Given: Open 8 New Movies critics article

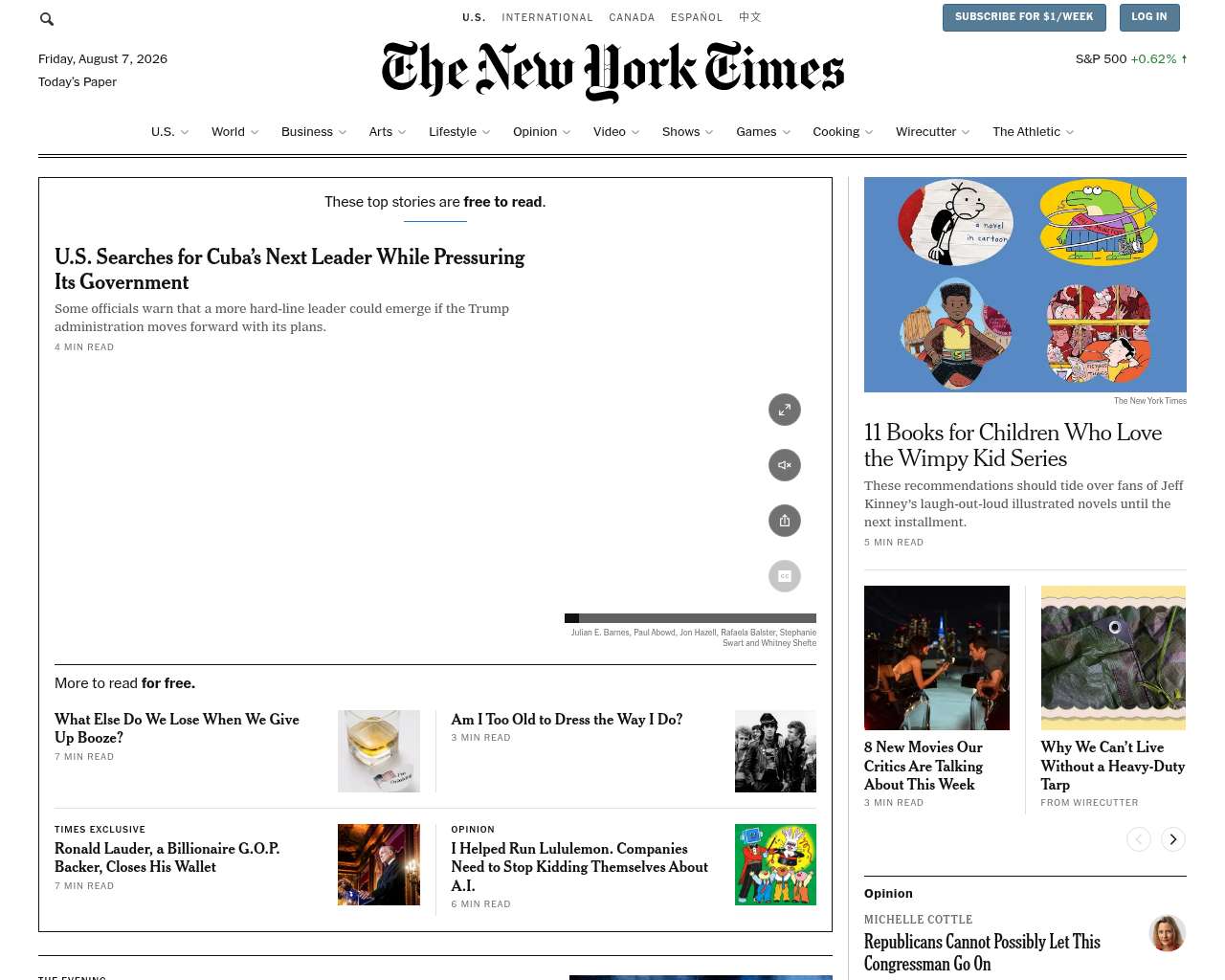Looking at the screenshot, I should 924,766.
